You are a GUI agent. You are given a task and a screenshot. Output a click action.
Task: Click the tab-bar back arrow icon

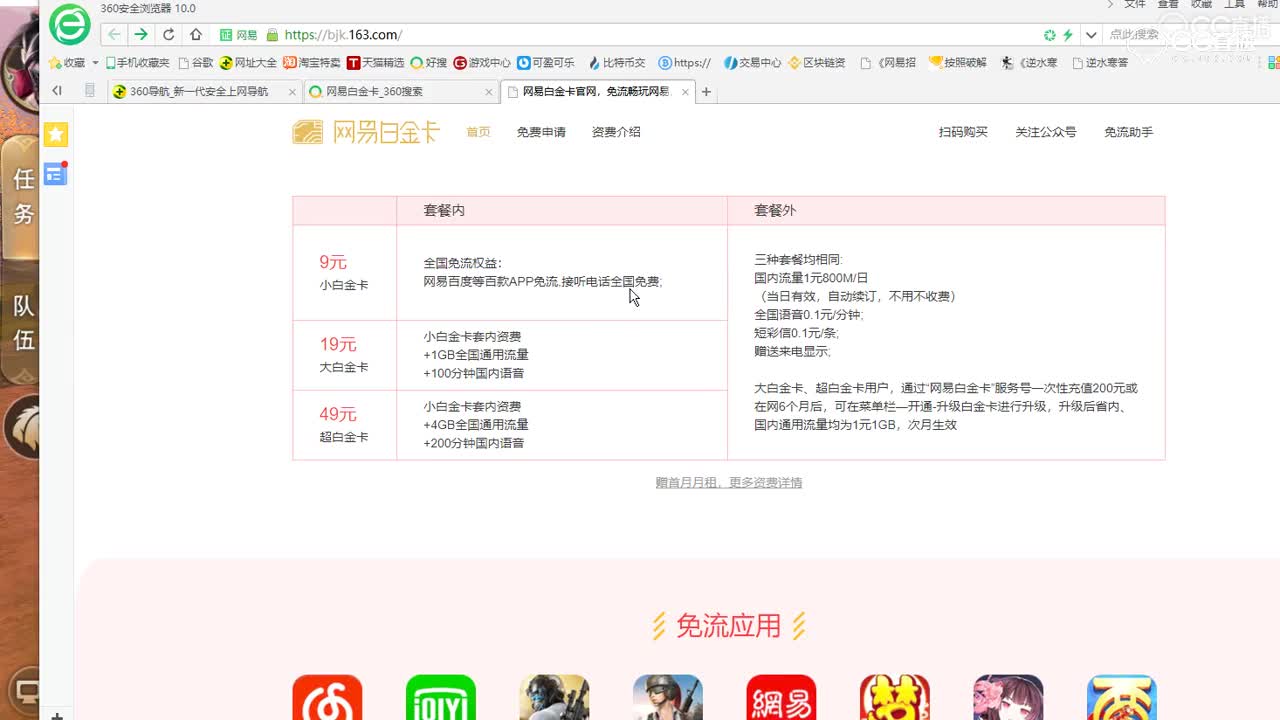57,91
